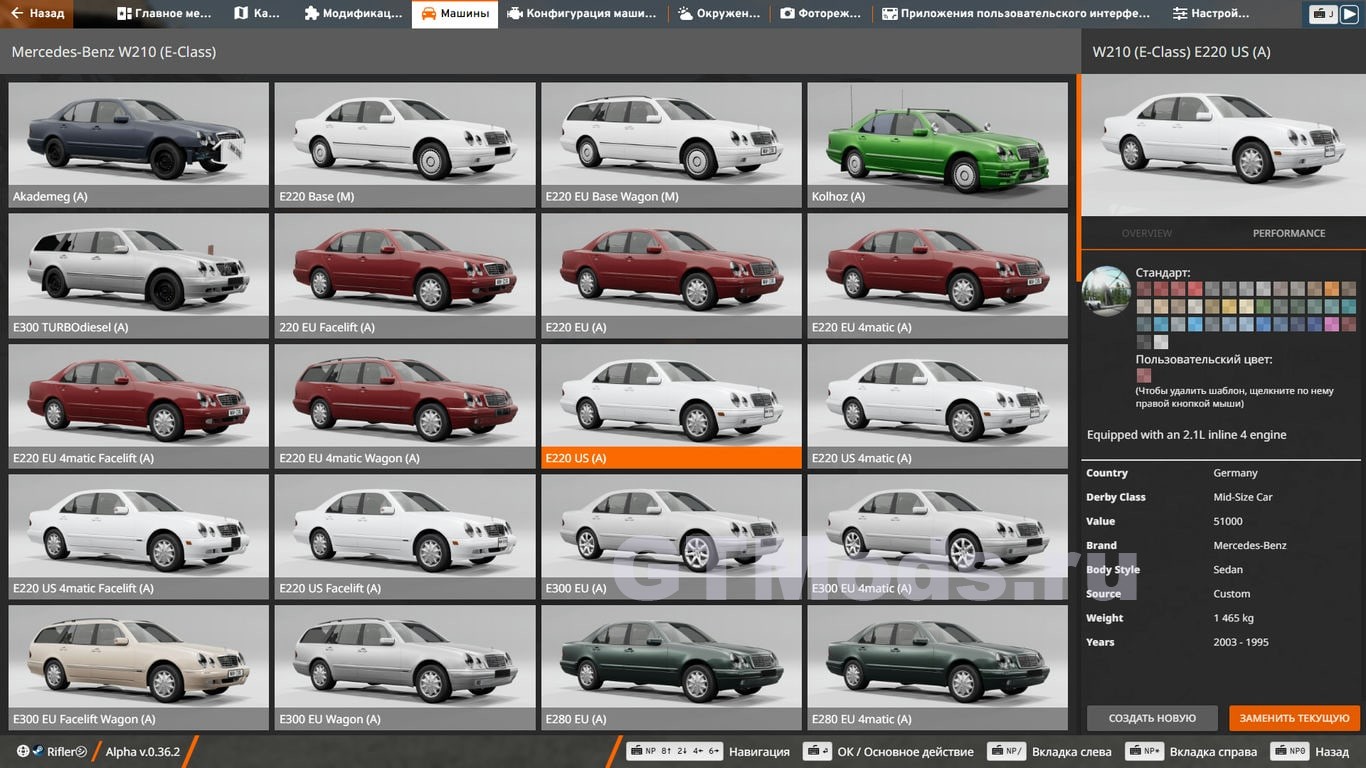
Task: Go back with the Назад arrow
Action: click(38, 13)
